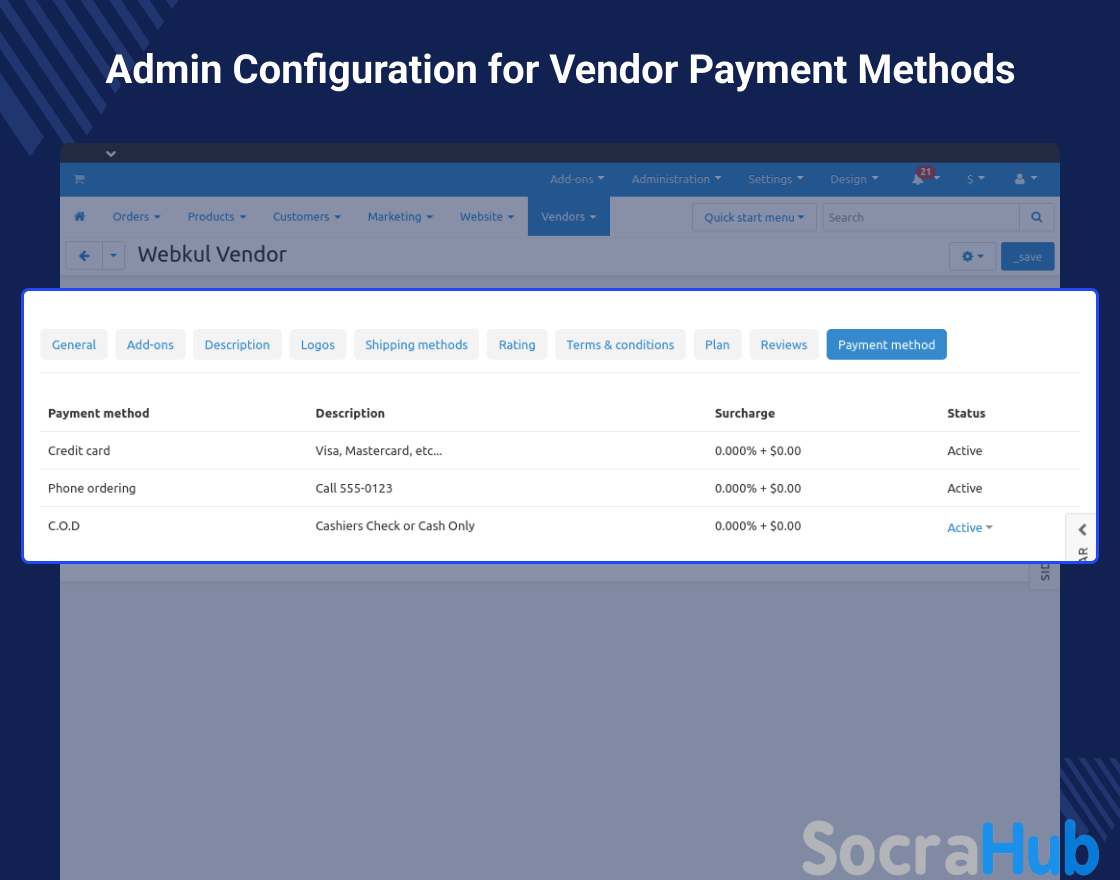Collapse the sidebar chevron icon

[x=1082, y=530]
